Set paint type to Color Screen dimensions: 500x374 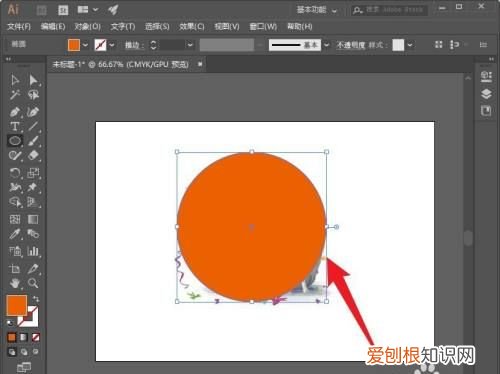click(12, 337)
